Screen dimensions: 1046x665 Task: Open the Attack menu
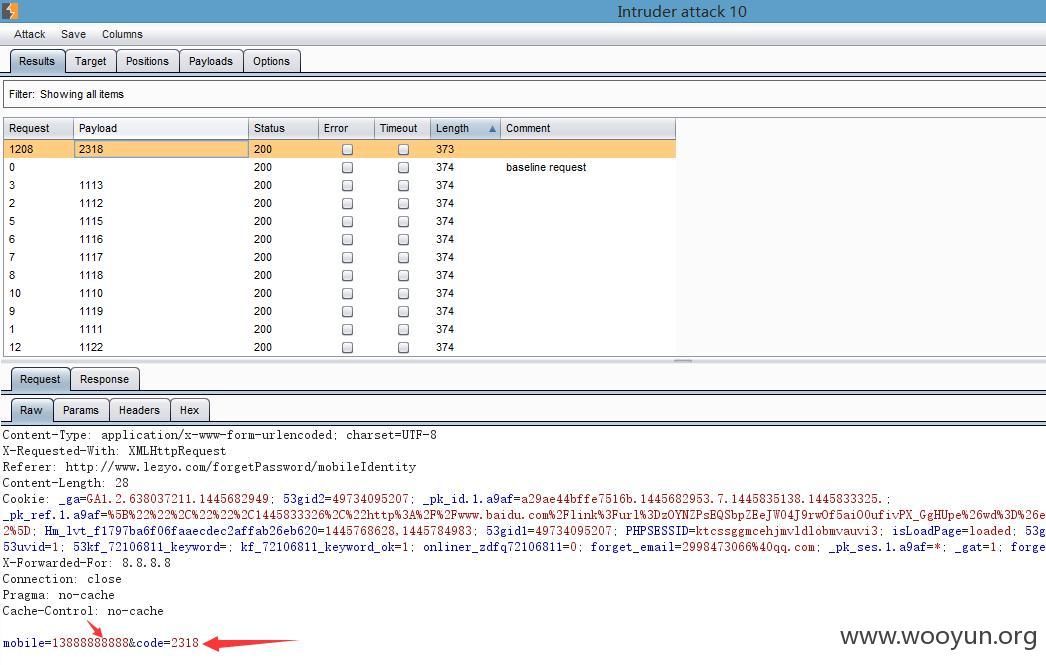(x=29, y=34)
